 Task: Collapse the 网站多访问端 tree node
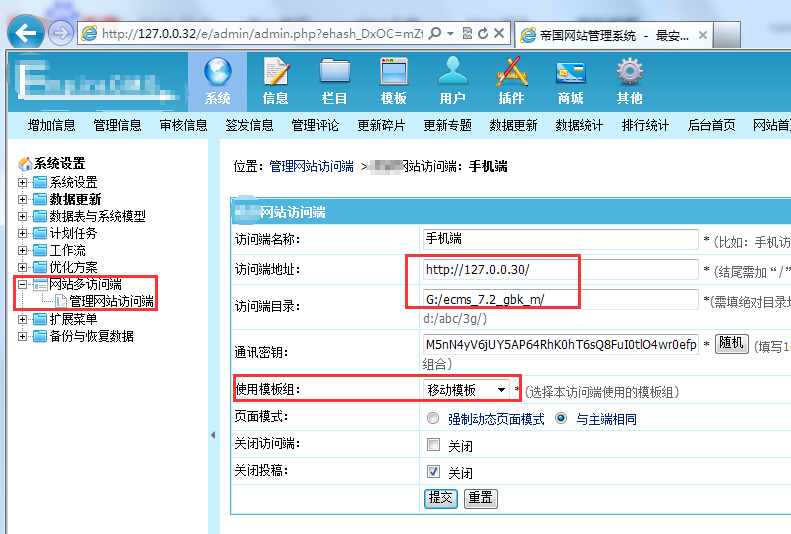(x=22, y=284)
